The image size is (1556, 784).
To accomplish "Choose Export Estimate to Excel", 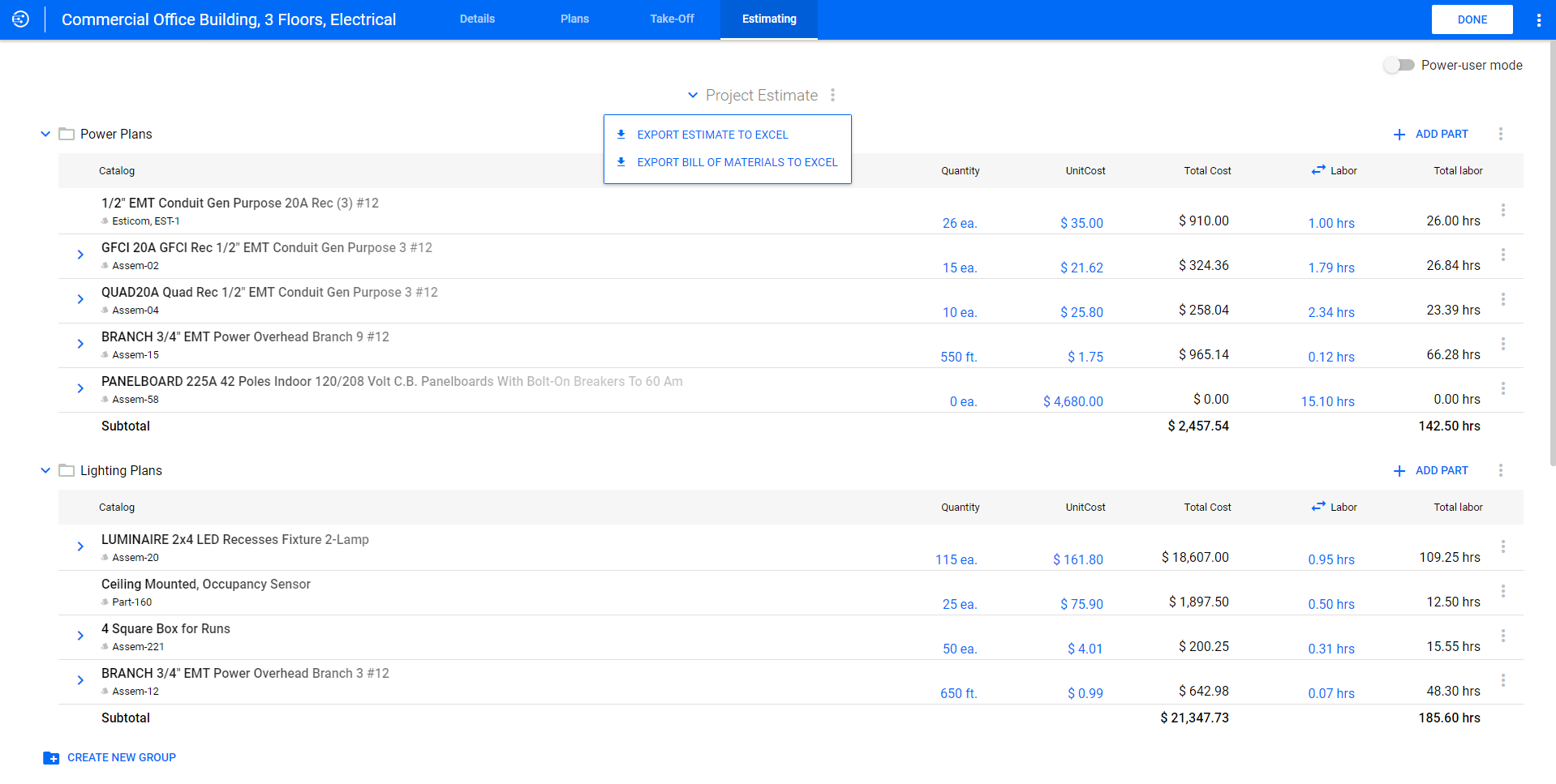I will point(728,135).
